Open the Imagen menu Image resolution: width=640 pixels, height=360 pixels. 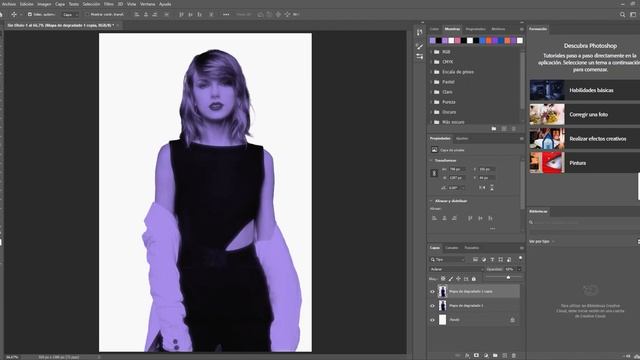[44, 4]
